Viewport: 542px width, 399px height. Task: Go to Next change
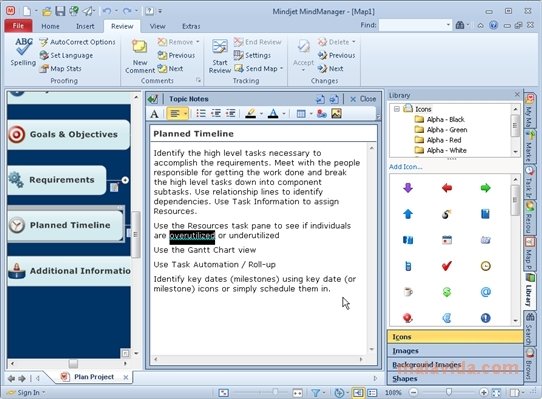330,68
